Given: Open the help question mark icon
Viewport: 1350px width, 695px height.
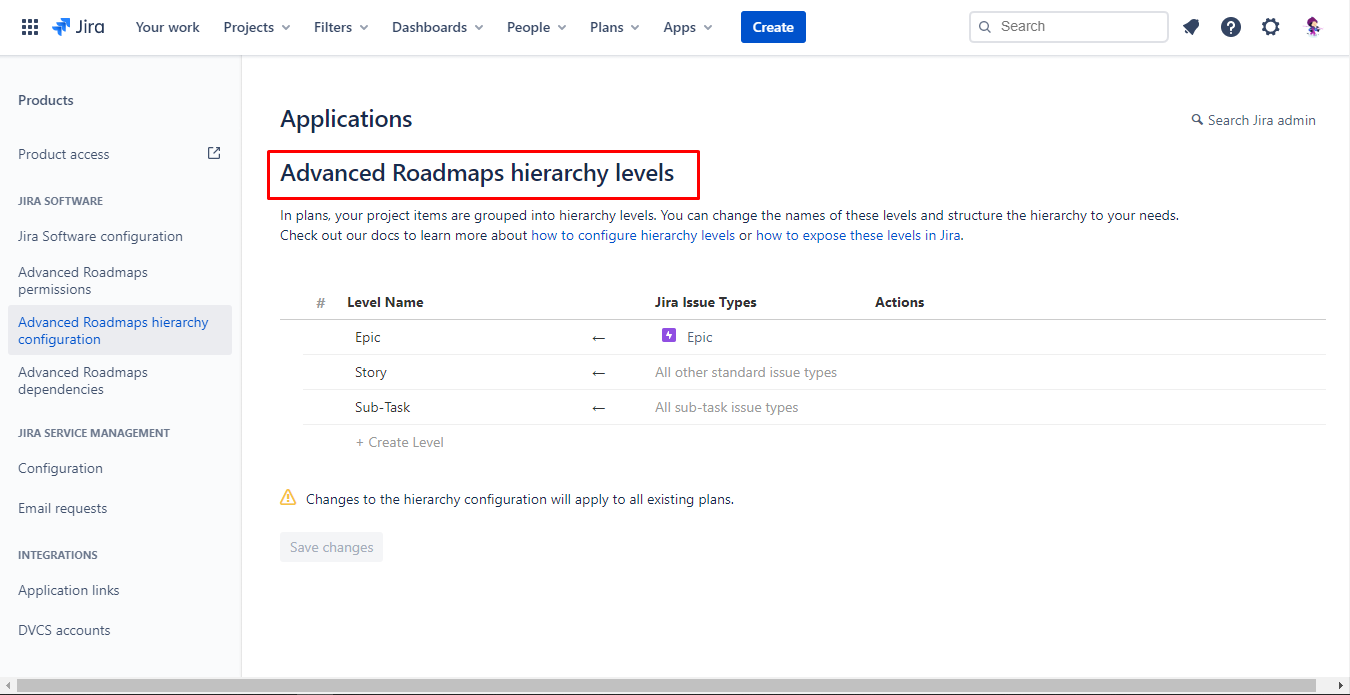Looking at the screenshot, I should [1230, 26].
